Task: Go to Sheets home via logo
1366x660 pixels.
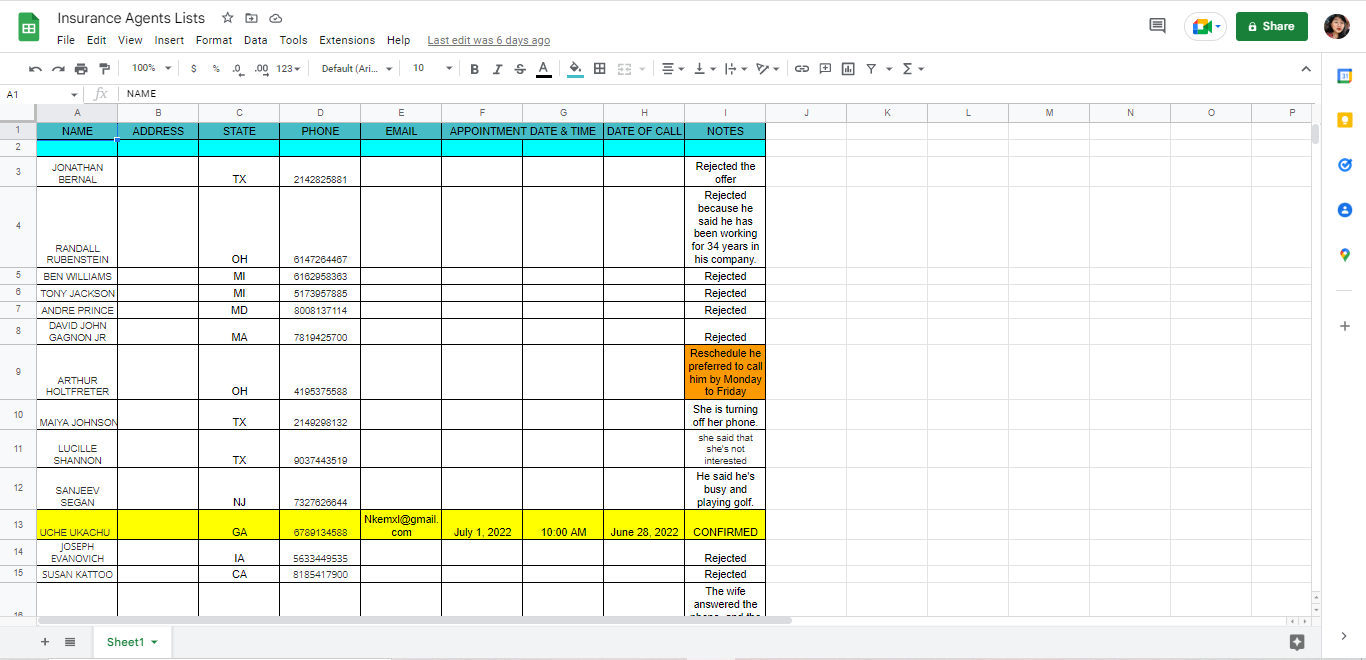Action: [28, 28]
